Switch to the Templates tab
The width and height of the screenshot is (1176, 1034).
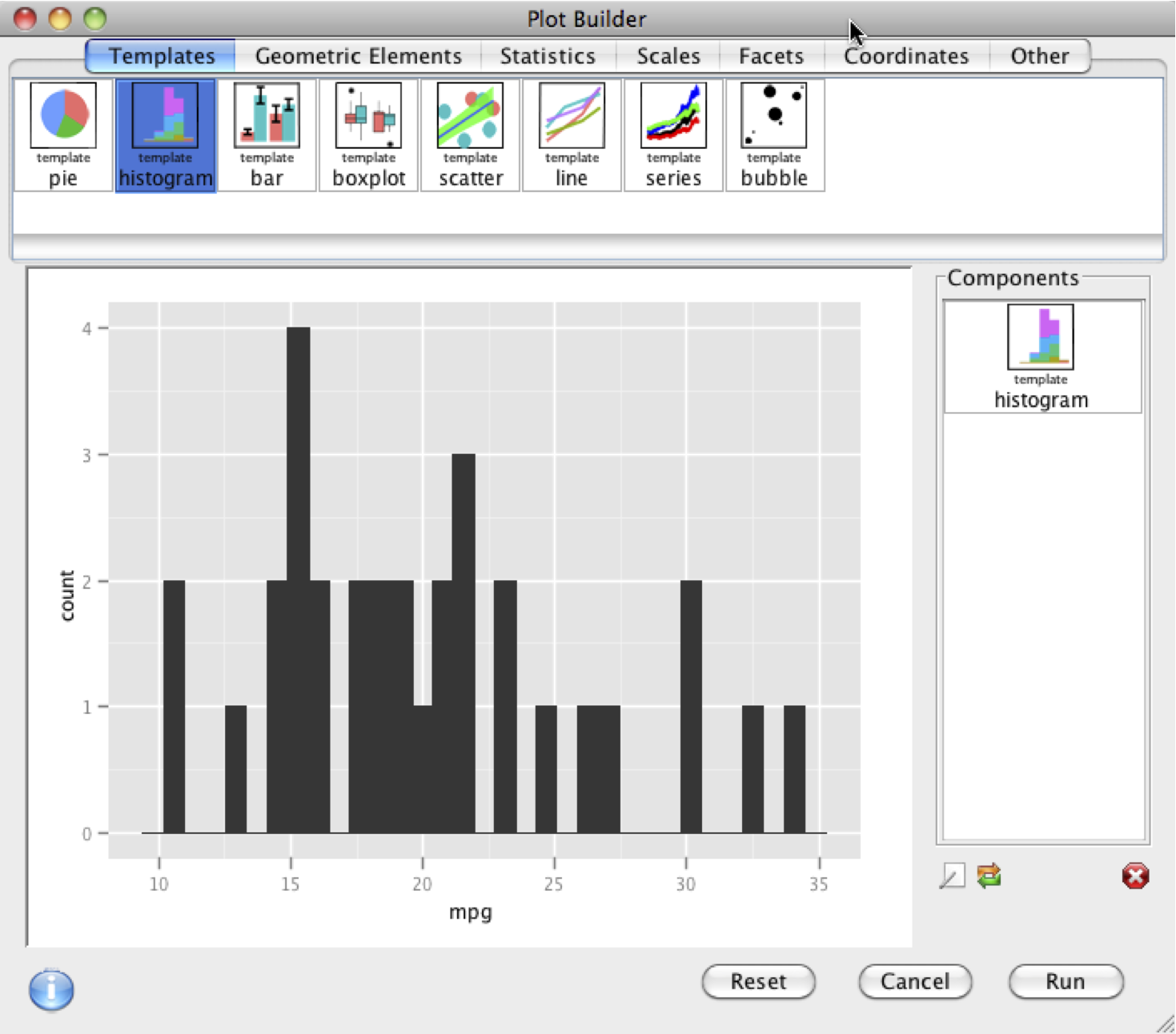coord(161,56)
